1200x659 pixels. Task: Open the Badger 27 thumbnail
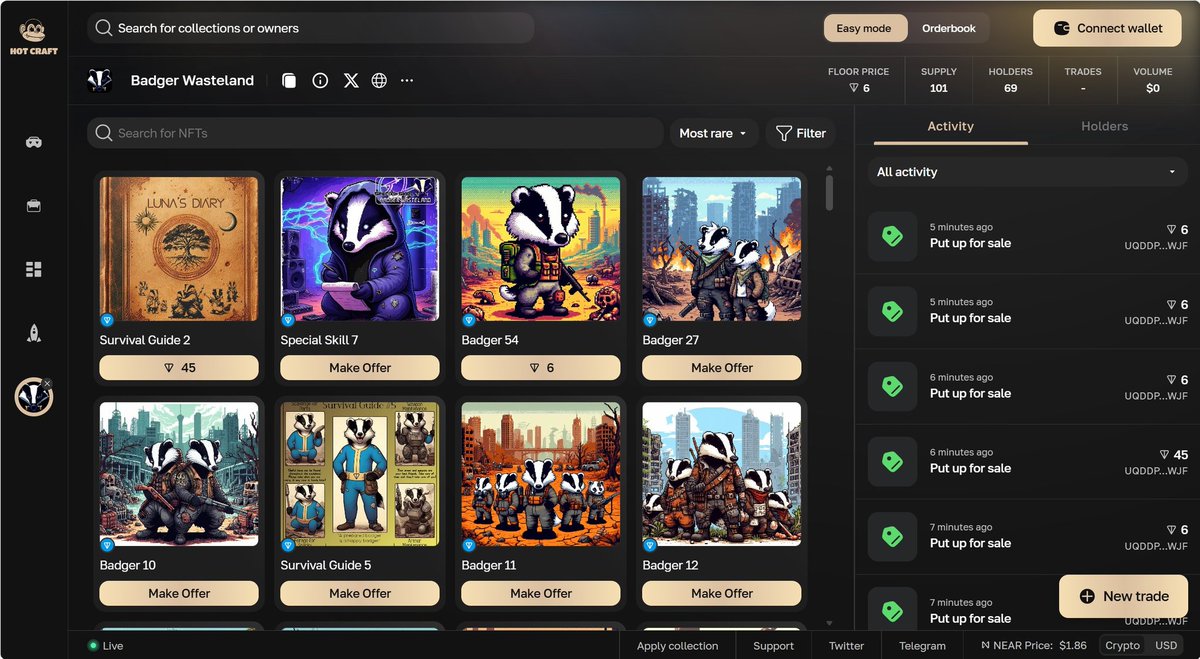pos(722,250)
